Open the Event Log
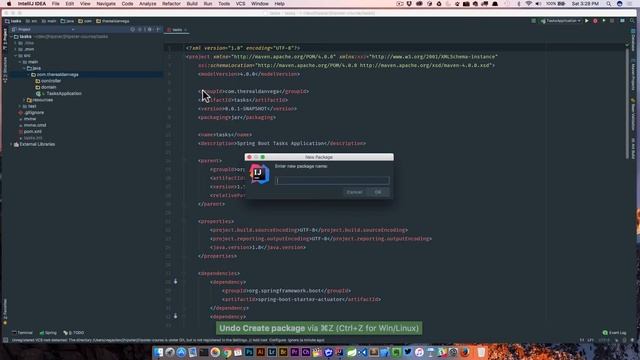Screen dimensions: 640x360 pyautogui.click(x=615, y=333)
